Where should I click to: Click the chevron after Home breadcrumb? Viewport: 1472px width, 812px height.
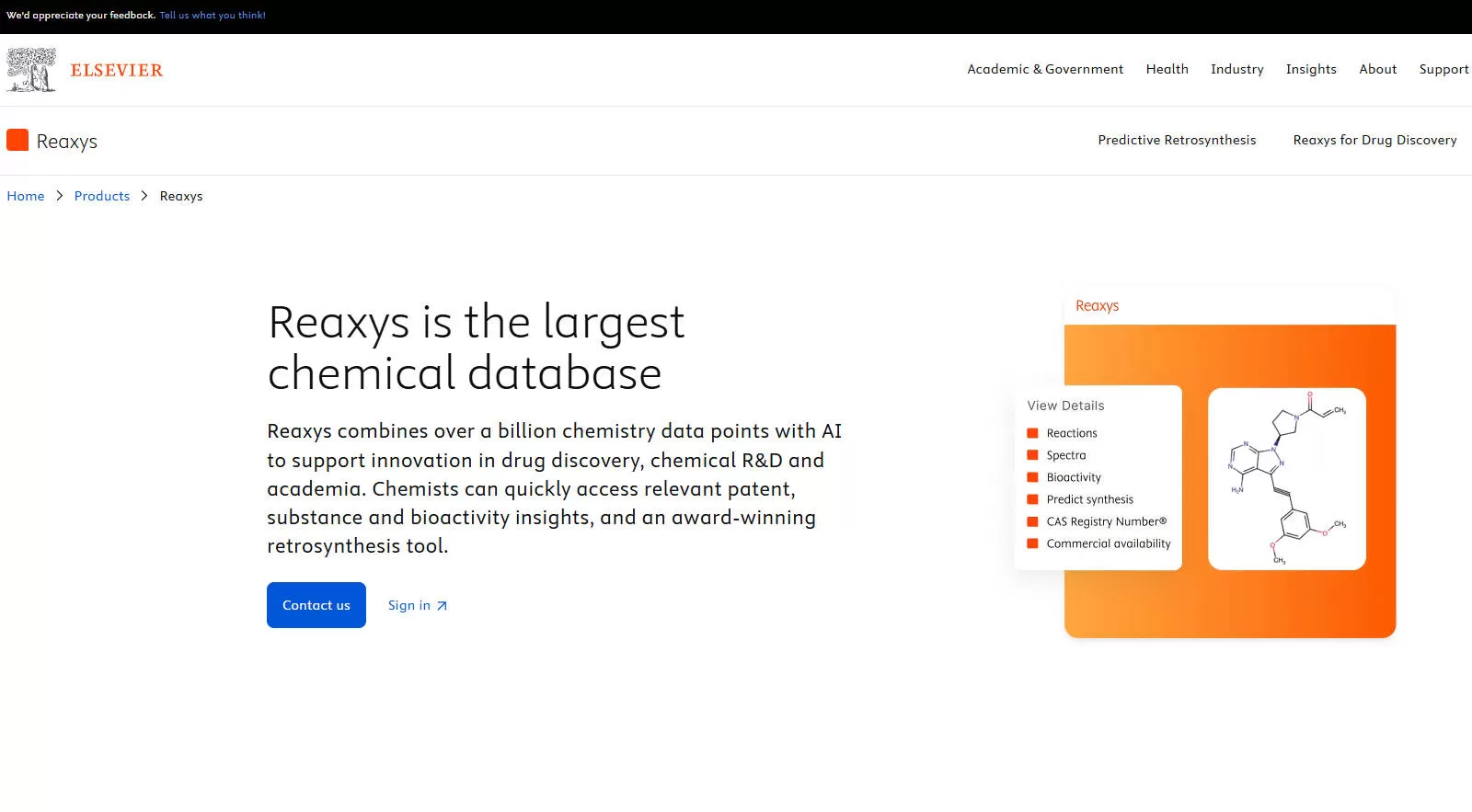coord(60,196)
